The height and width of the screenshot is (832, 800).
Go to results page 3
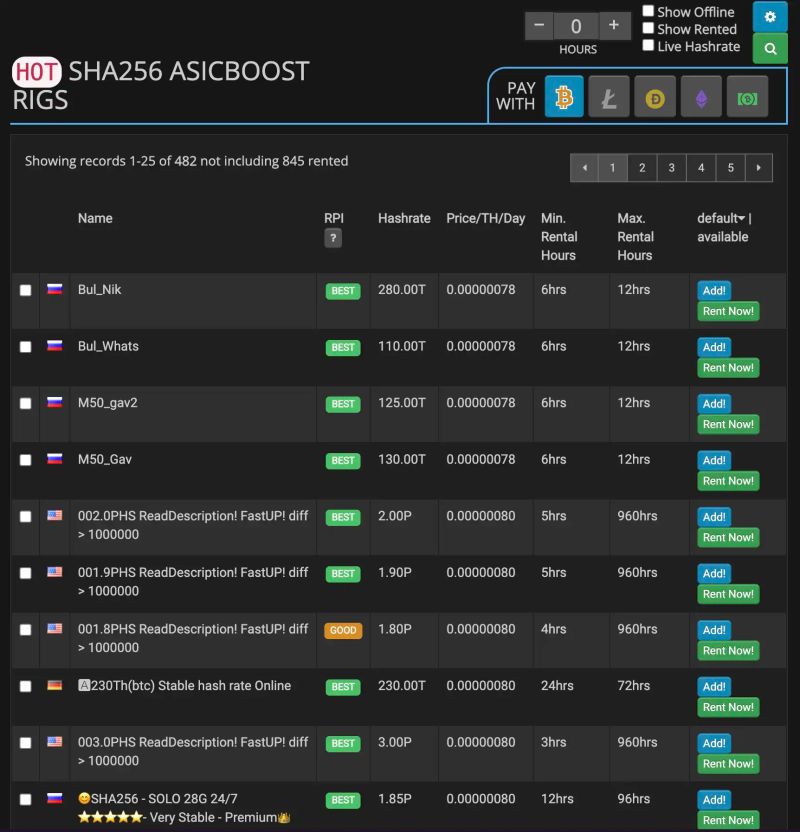point(671,167)
